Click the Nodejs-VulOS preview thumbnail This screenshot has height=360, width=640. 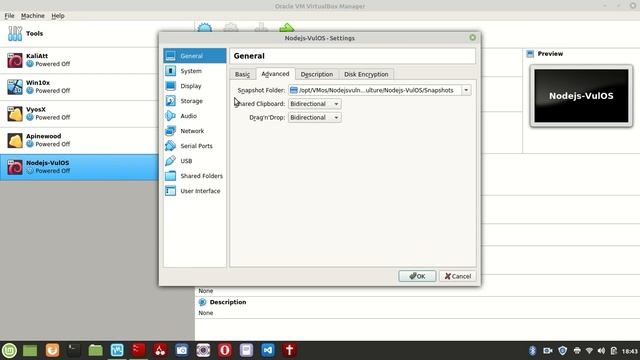[x=581, y=96]
